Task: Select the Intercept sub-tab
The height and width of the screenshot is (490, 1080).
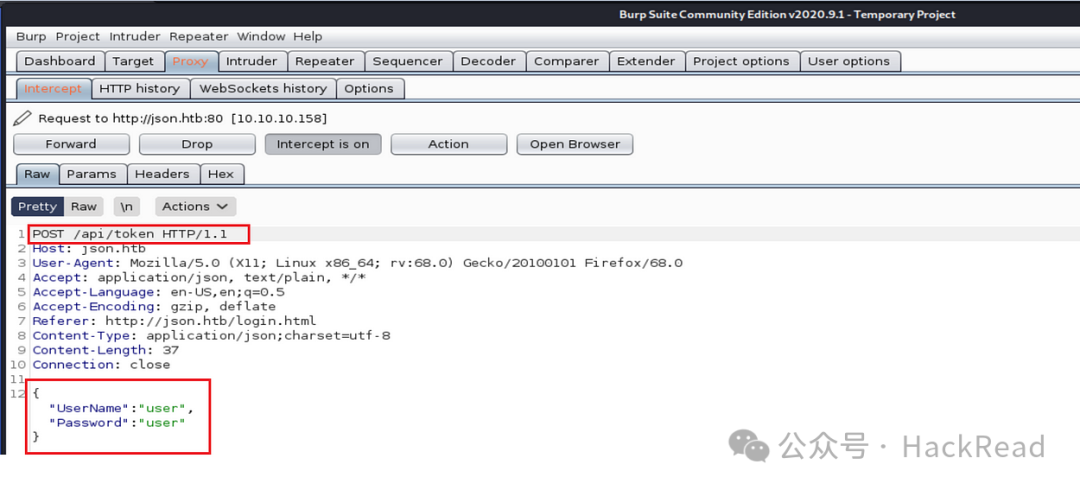Action: pyautogui.click(x=53, y=89)
